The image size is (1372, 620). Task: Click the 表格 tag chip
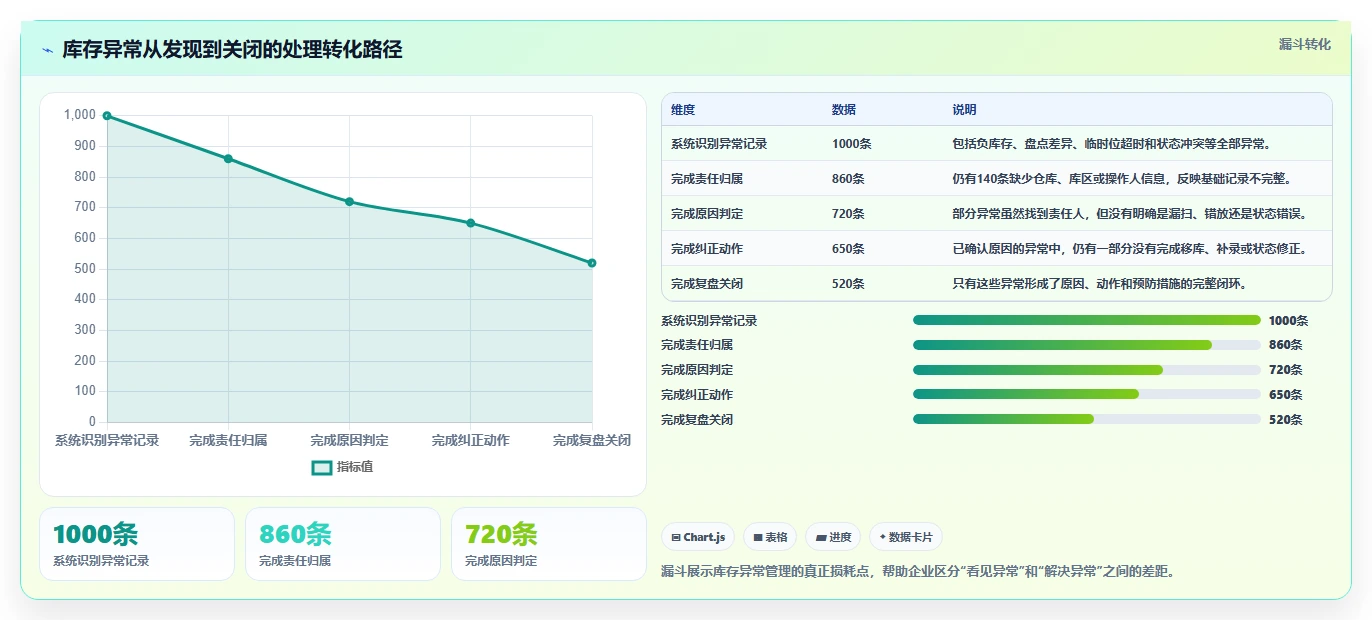(x=770, y=537)
